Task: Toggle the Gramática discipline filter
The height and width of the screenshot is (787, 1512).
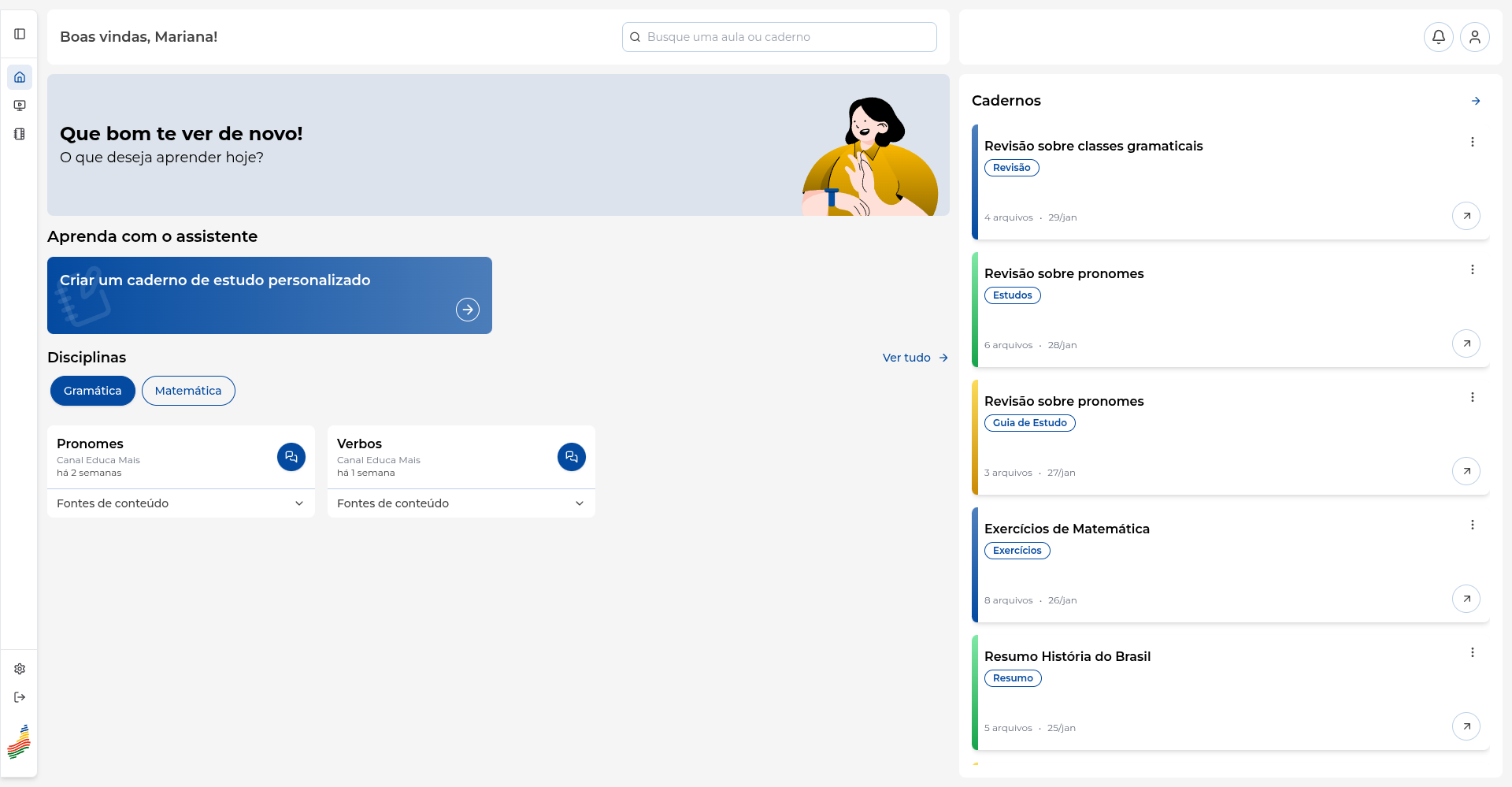Action: tap(92, 390)
